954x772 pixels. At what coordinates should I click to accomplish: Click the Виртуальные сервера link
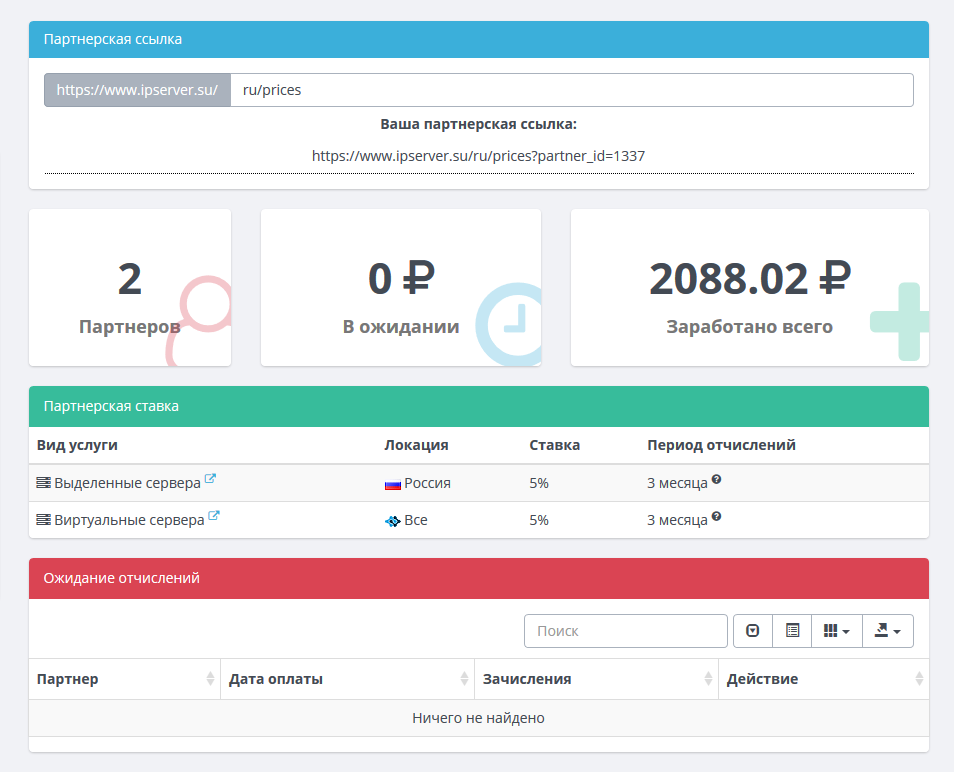coord(129,521)
